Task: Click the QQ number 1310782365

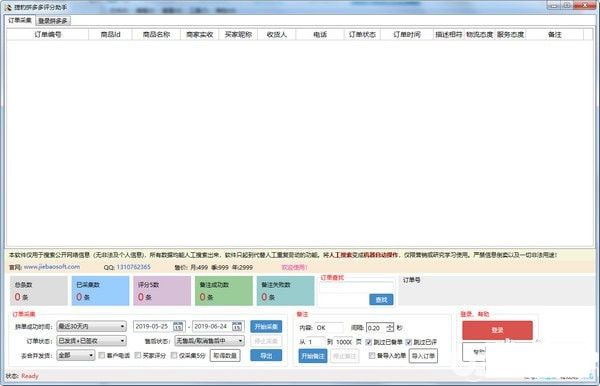Action: pos(134,267)
